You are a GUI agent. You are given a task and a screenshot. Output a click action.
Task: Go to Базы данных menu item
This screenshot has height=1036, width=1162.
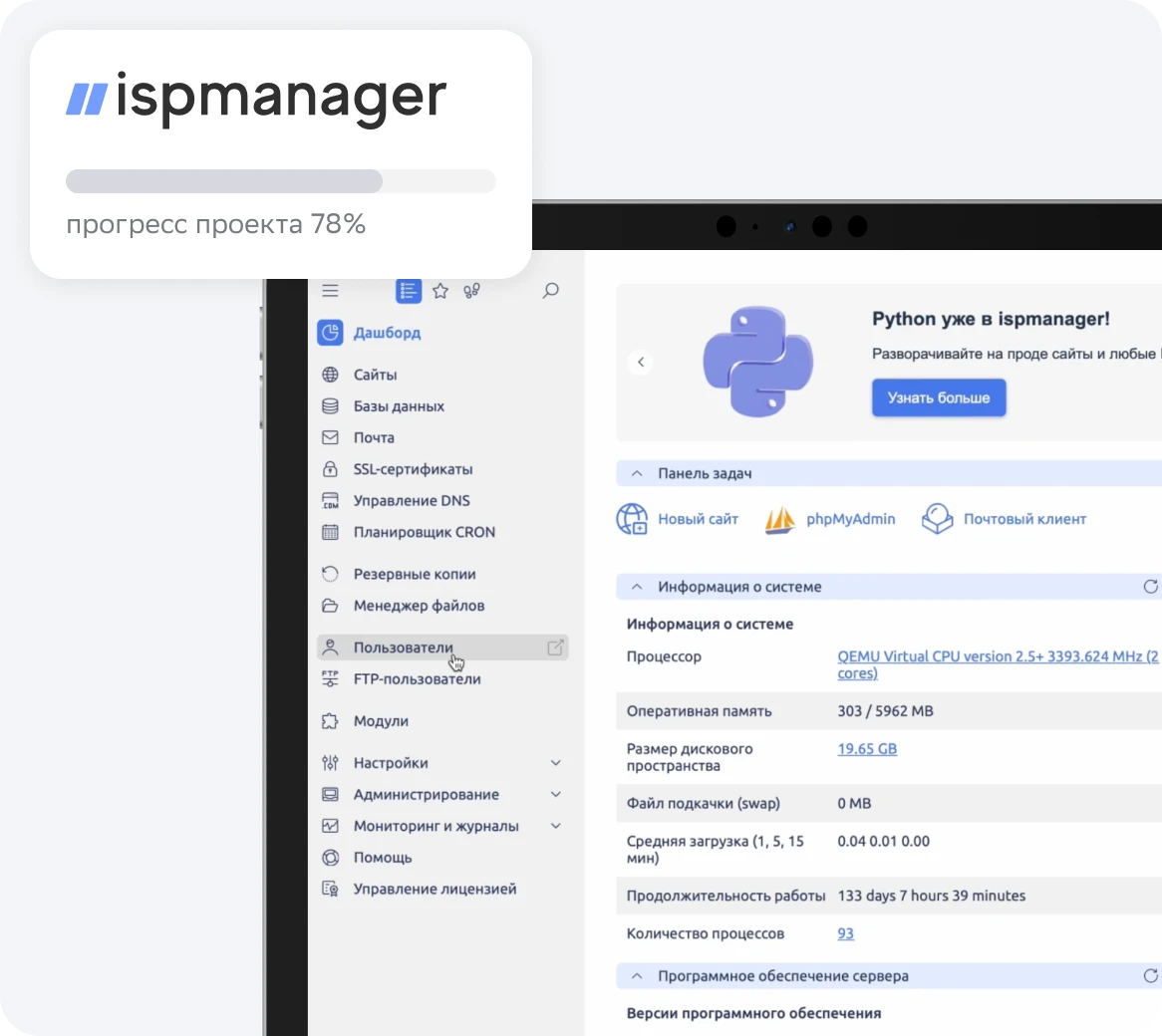click(x=399, y=406)
